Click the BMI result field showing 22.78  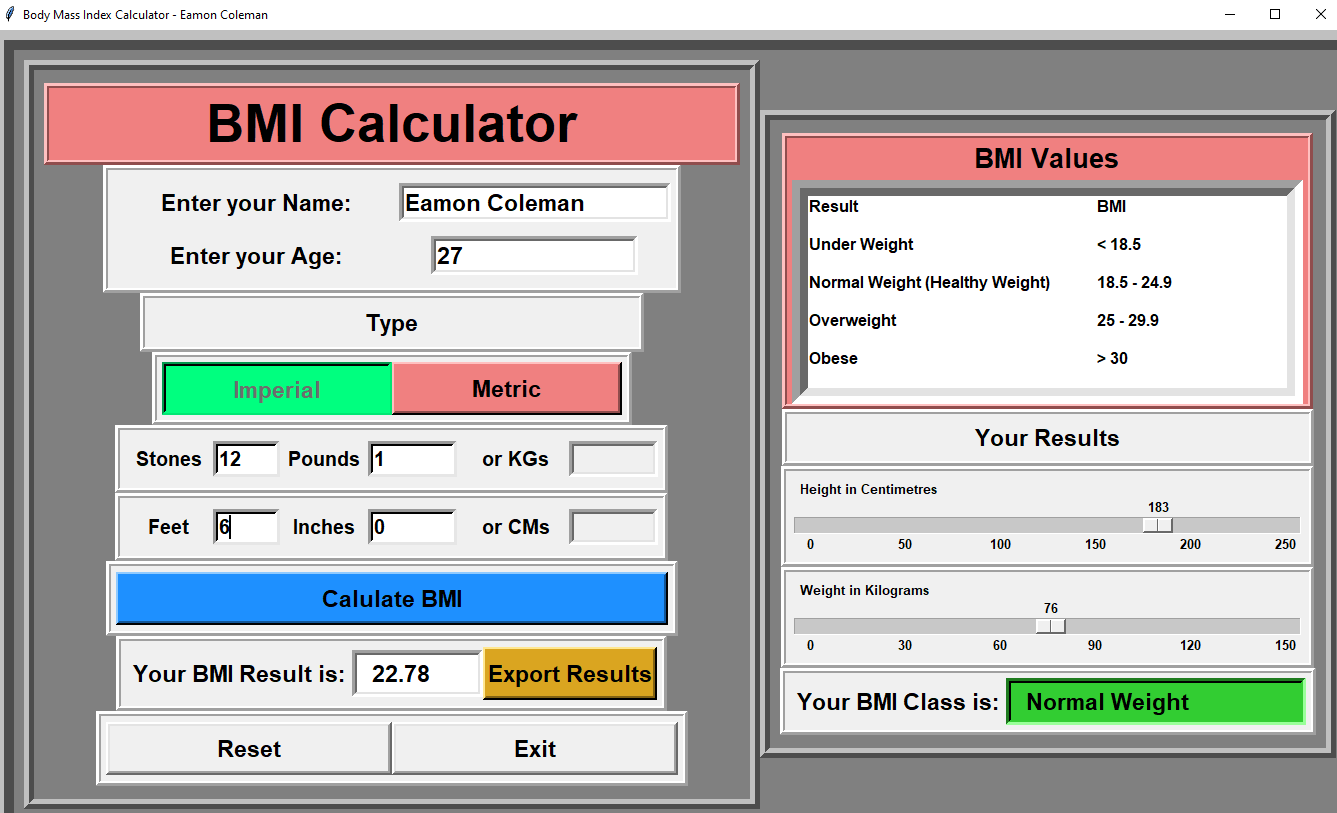pyautogui.click(x=416, y=674)
